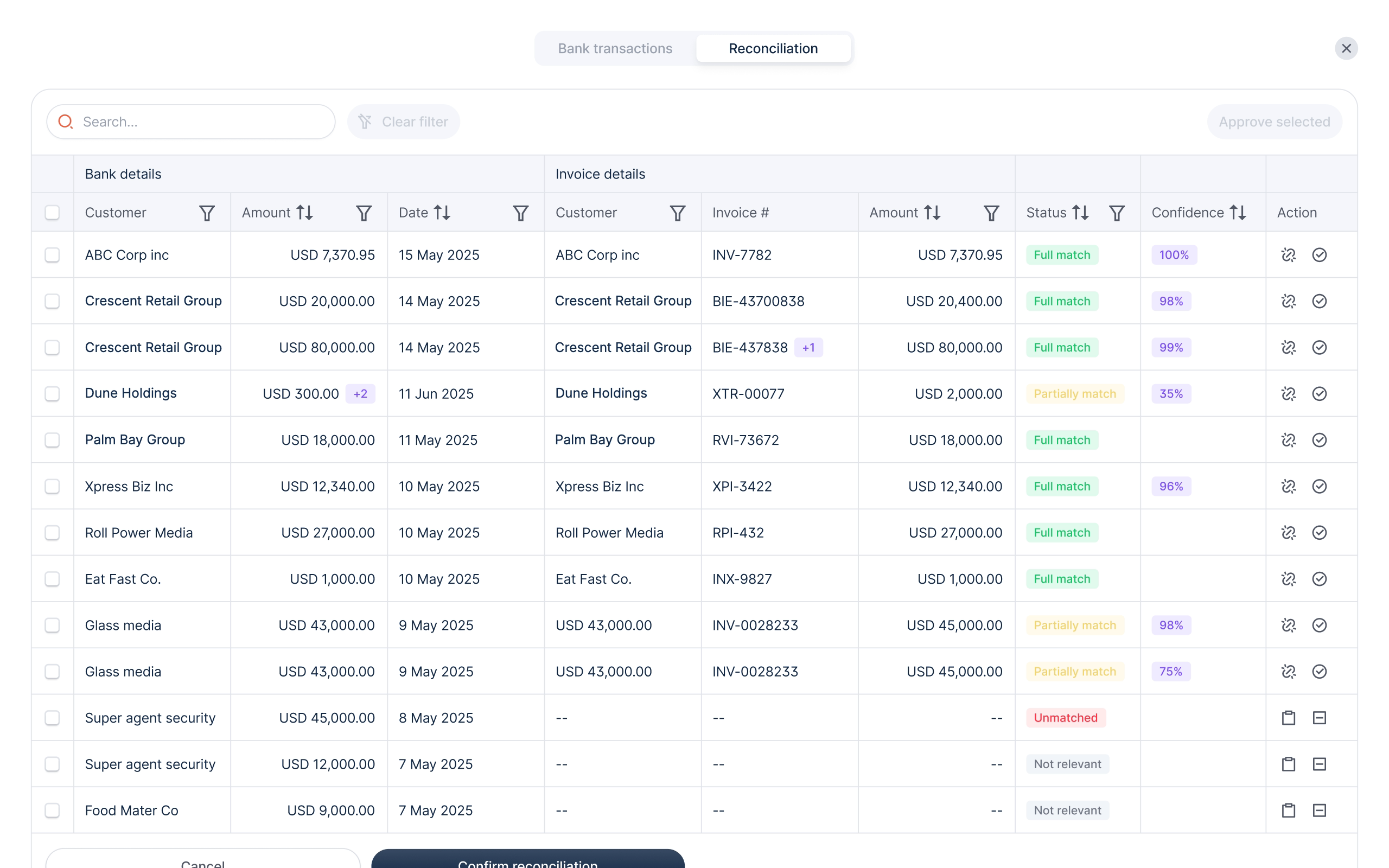Switch to Bank transactions tab
This screenshot has width=1389, height=868.
click(x=615, y=48)
